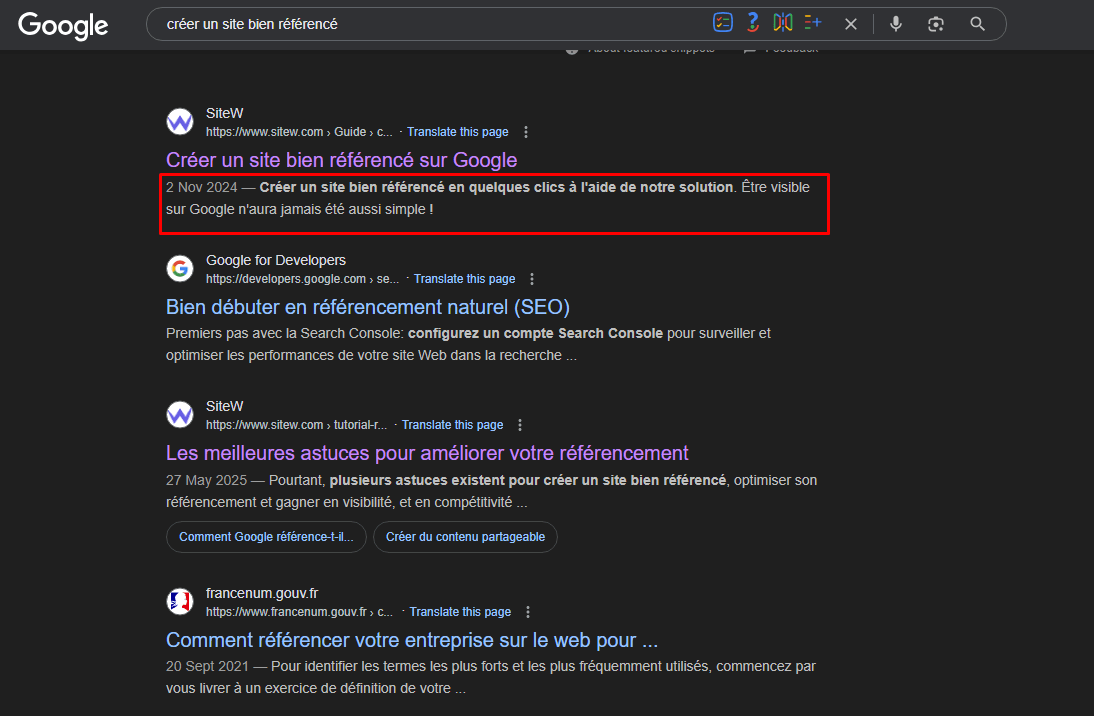Open 'Comment référencer votre entreprise sur le web'

click(412, 640)
